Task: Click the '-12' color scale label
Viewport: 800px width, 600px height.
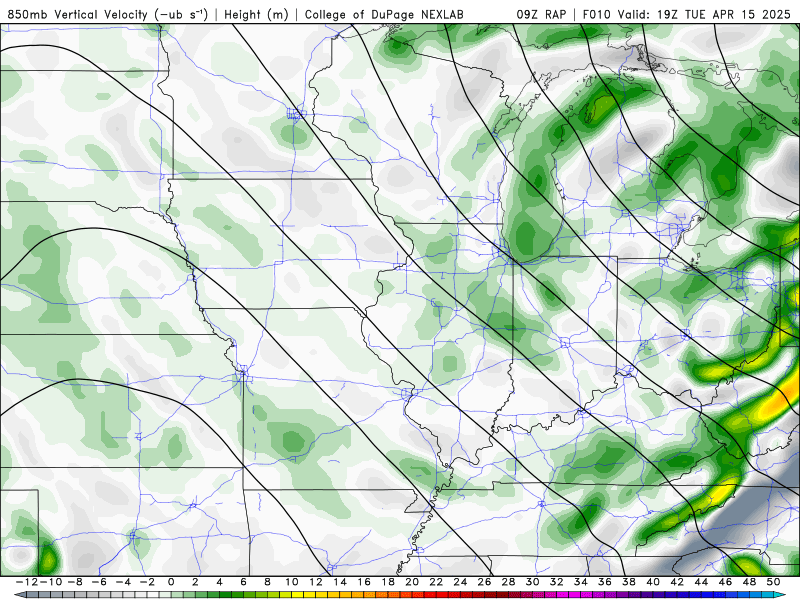Action: coord(26,582)
